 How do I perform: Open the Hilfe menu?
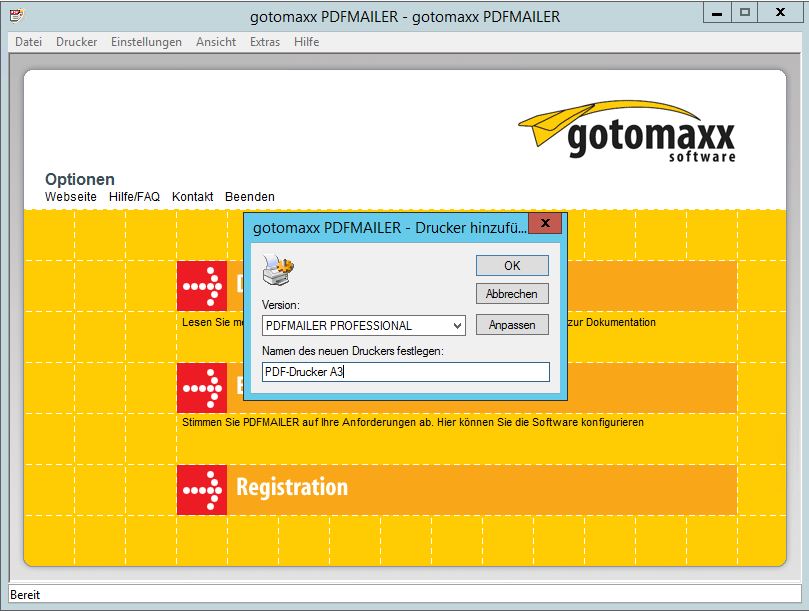(306, 42)
